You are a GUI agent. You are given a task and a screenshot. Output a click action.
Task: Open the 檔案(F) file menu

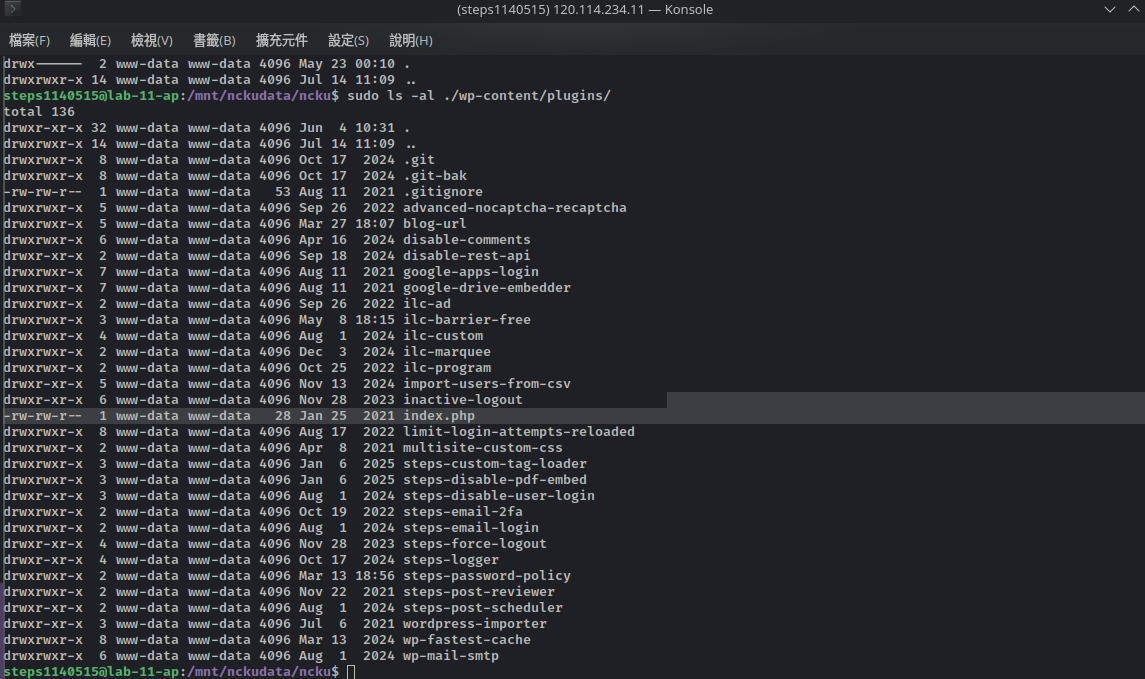[29, 40]
